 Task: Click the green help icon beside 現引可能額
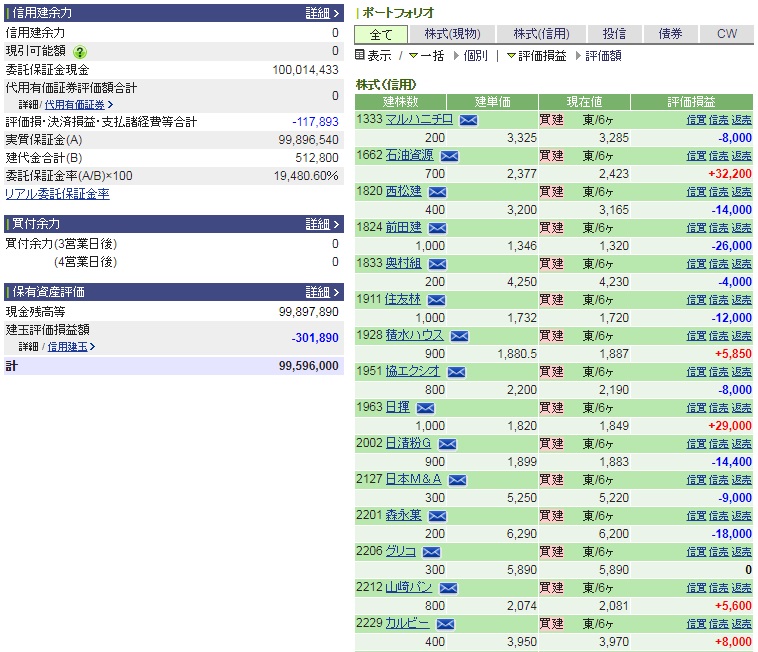pos(79,52)
